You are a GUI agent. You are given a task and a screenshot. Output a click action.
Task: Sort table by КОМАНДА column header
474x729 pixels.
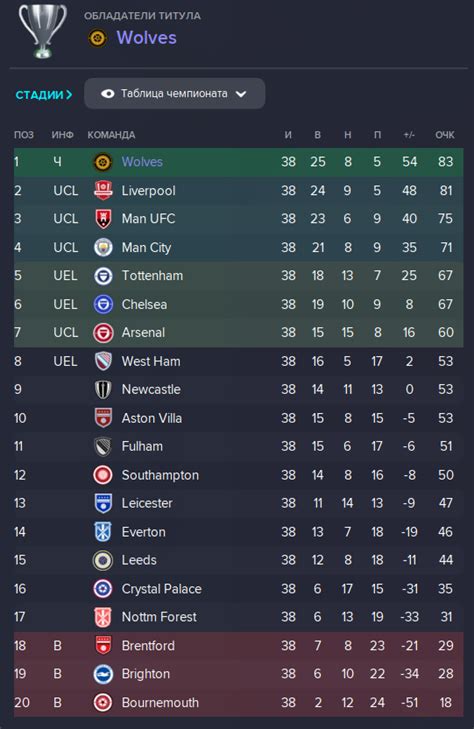pyautogui.click(x=111, y=135)
